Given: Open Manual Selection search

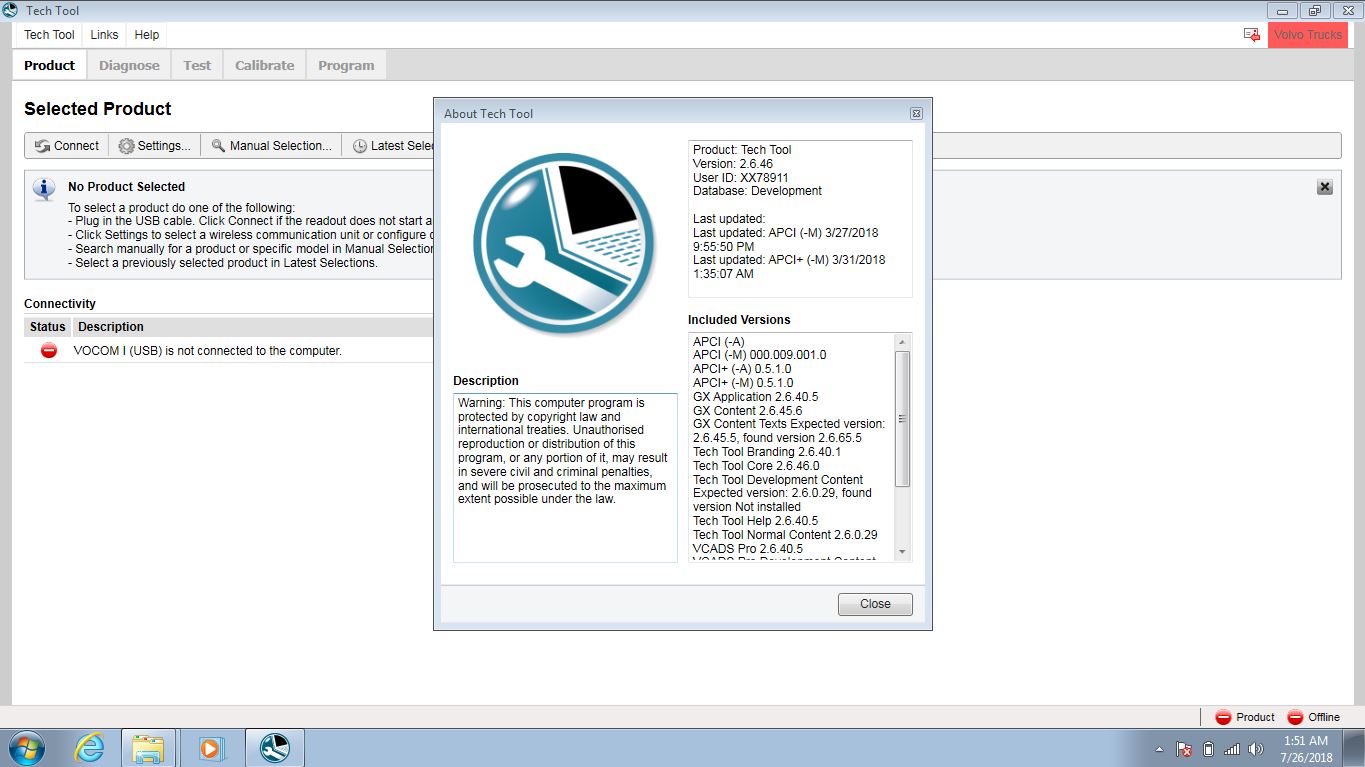Looking at the screenshot, I should [271, 146].
